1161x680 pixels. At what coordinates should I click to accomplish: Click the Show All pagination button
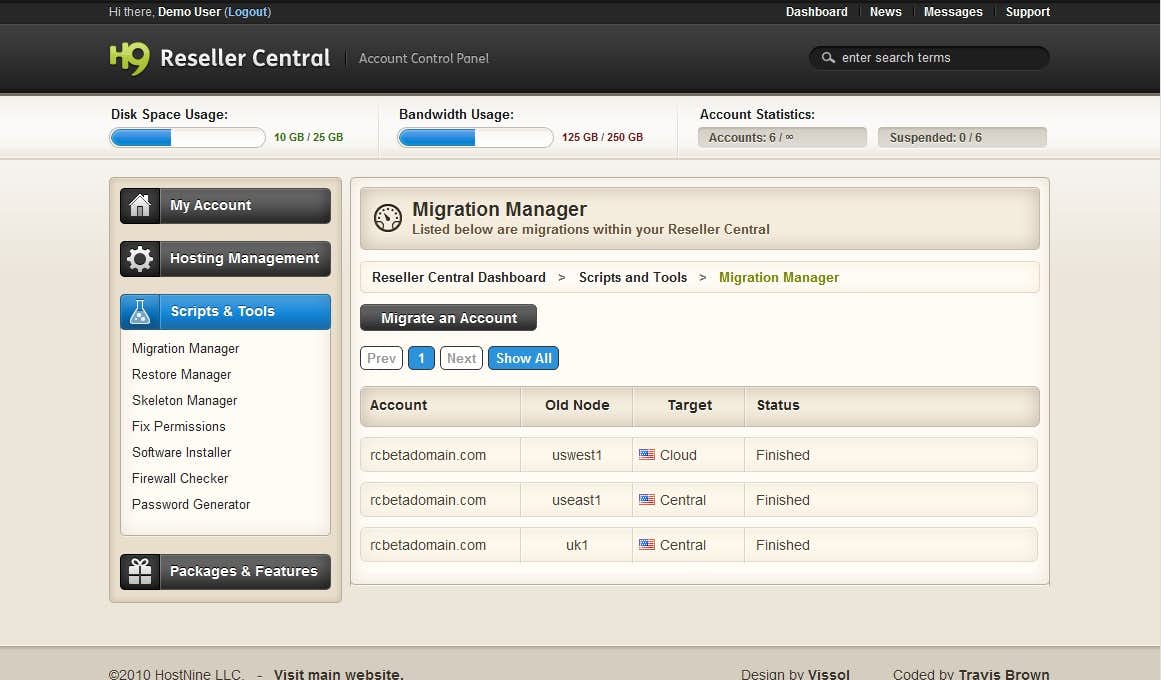[523, 358]
